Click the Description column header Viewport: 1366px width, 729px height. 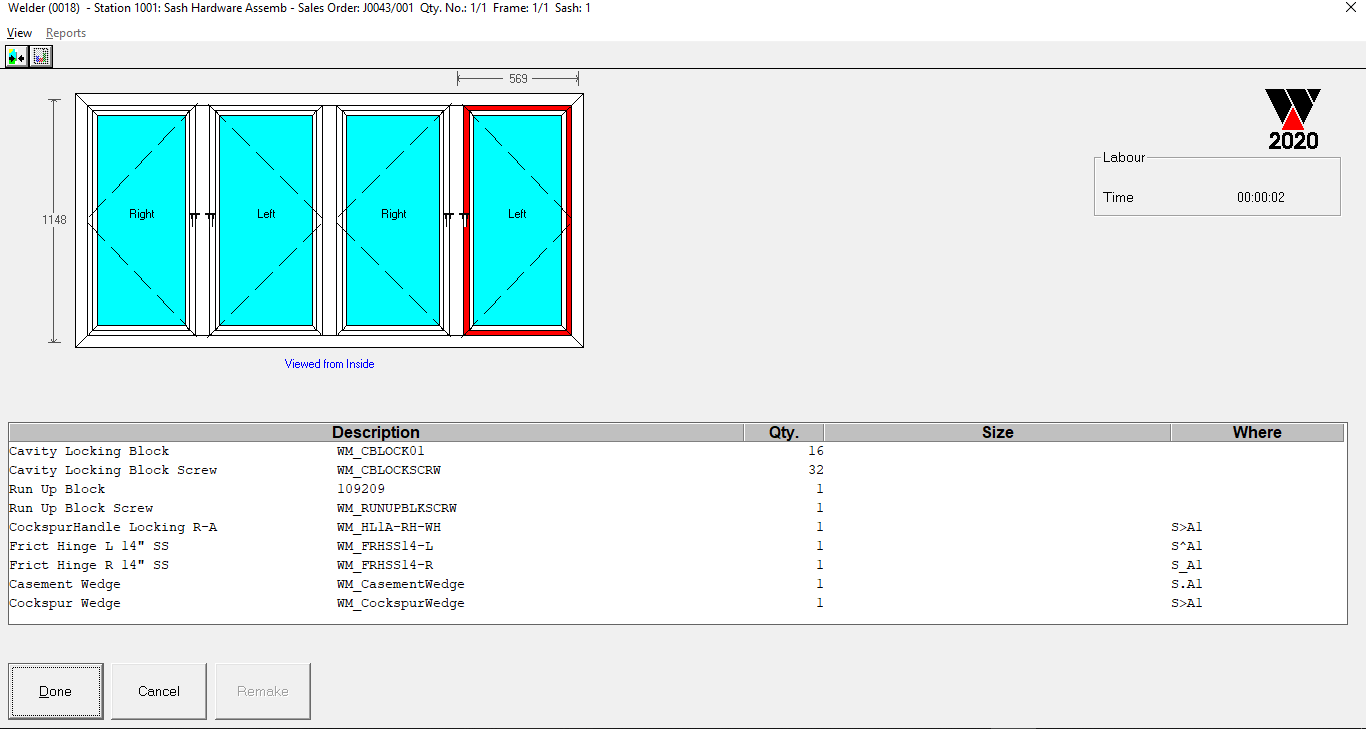click(375, 433)
